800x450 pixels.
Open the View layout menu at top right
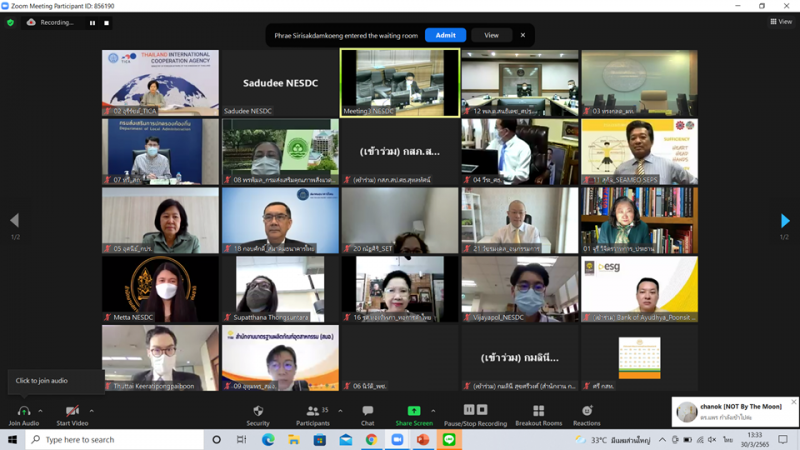click(x=781, y=21)
